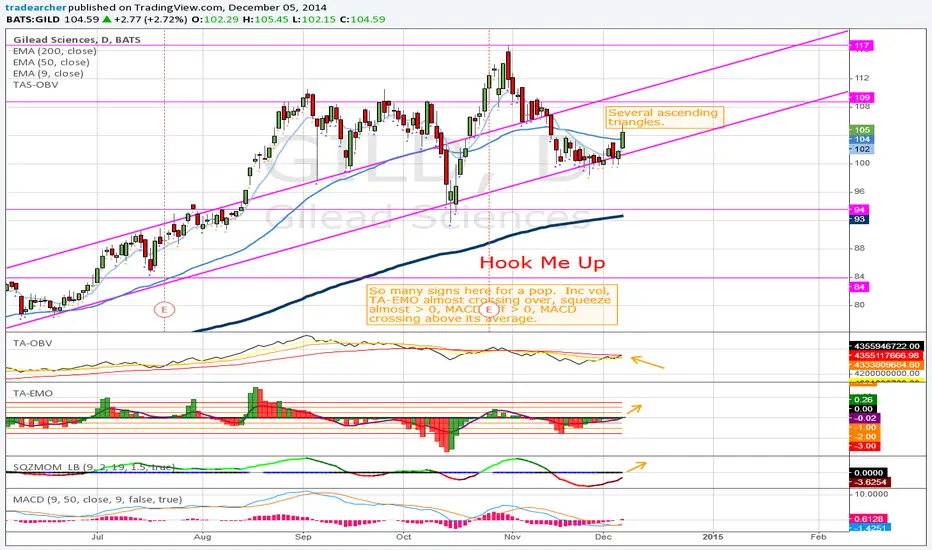Click the 0.6128 pink MACD value label
The width and height of the screenshot is (932, 550).
click(868, 518)
